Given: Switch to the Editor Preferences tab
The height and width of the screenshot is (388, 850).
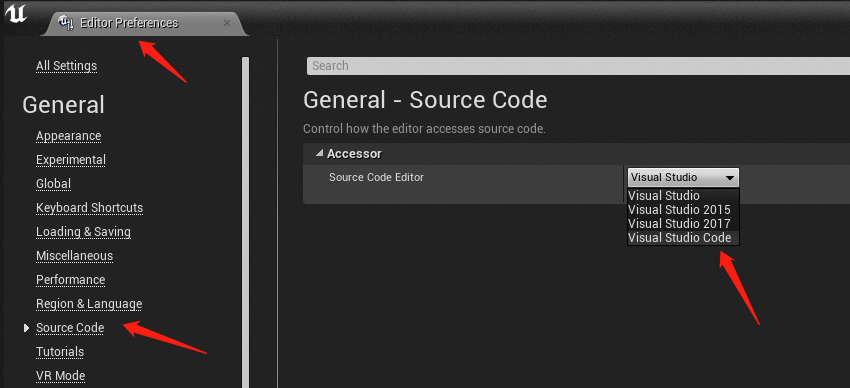Looking at the screenshot, I should click(x=145, y=23).
